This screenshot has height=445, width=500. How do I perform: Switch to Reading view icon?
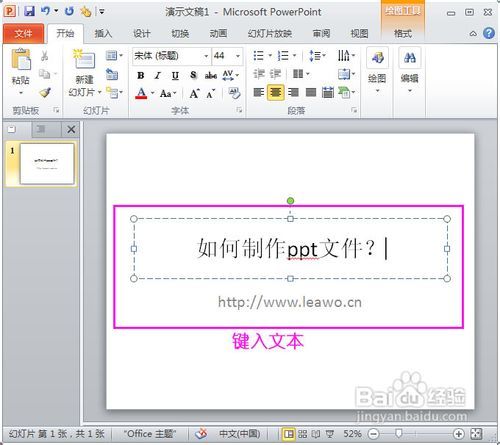(x=316, y=434)
